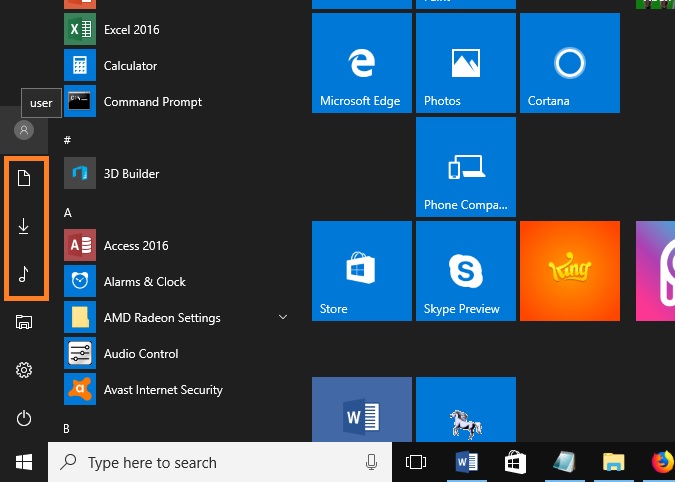Open Store icon on the taskbar
675x482 pixels.
[515, 463]
